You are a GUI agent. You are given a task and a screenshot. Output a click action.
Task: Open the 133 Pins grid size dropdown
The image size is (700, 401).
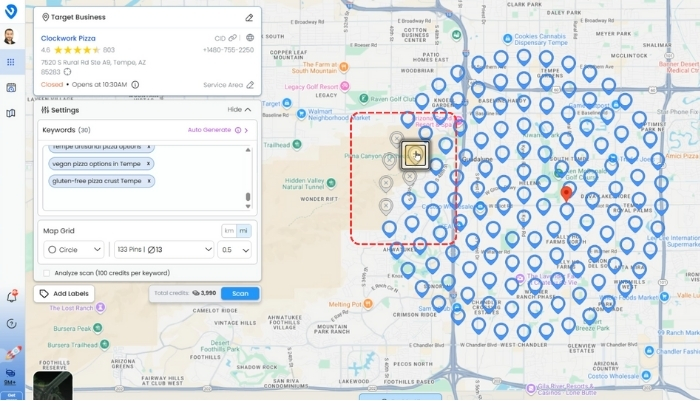[x=164, y=250]
